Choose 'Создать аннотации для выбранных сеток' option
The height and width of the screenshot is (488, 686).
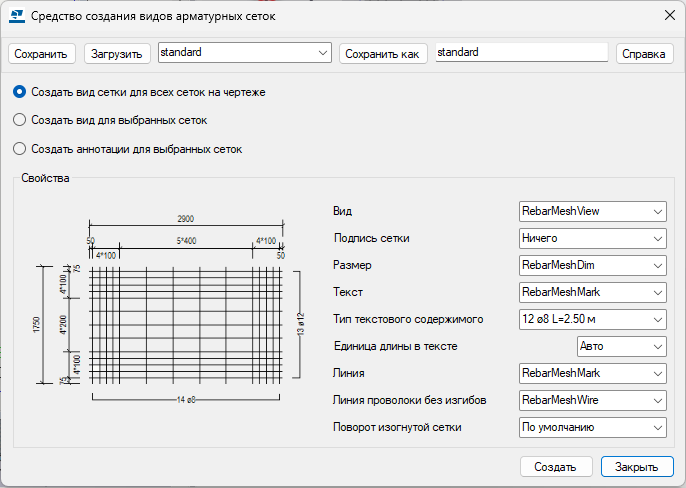[19, 149]
